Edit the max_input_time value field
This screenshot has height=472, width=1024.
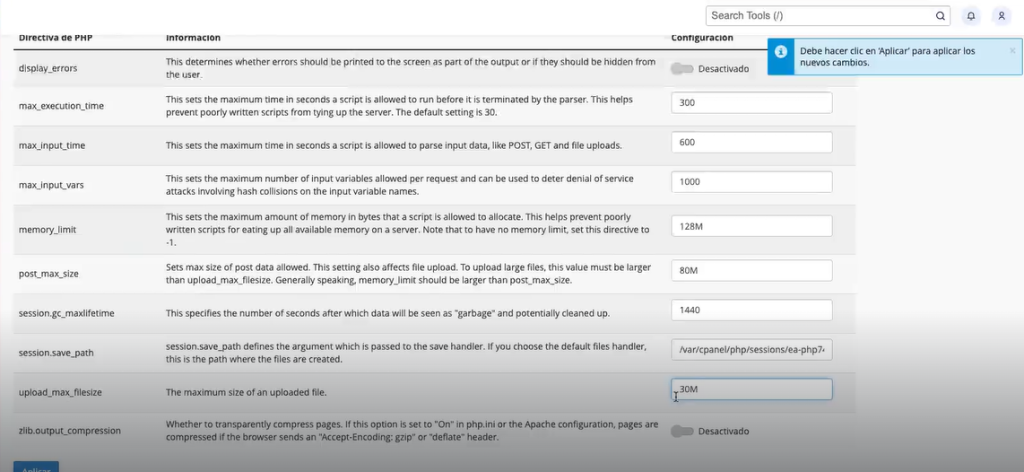(752, 142)
